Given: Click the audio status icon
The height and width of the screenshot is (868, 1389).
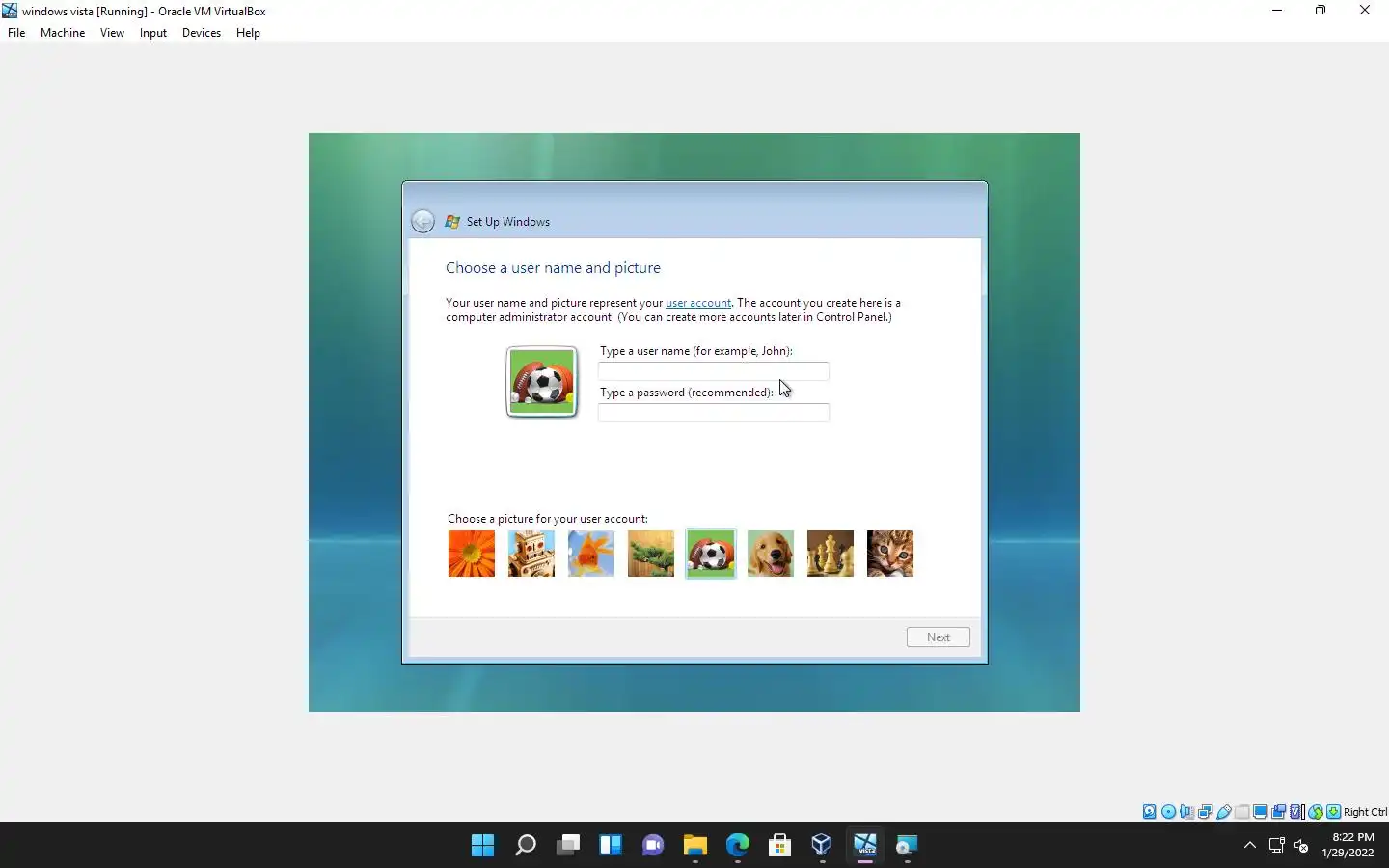Looking at the screenshot, I should [x=1186, y=812].
